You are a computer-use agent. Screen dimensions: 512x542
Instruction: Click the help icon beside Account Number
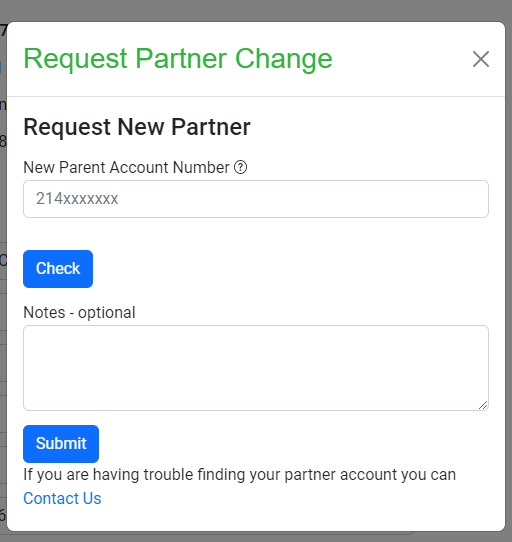[x=240, y=167]
